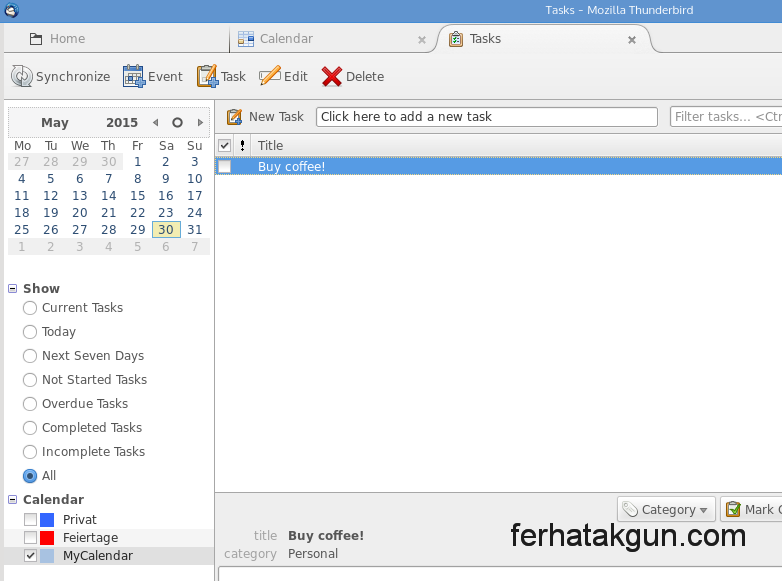
Task: Close the Calendar tab
Action: pyautogui.click(x=422, y=40)
